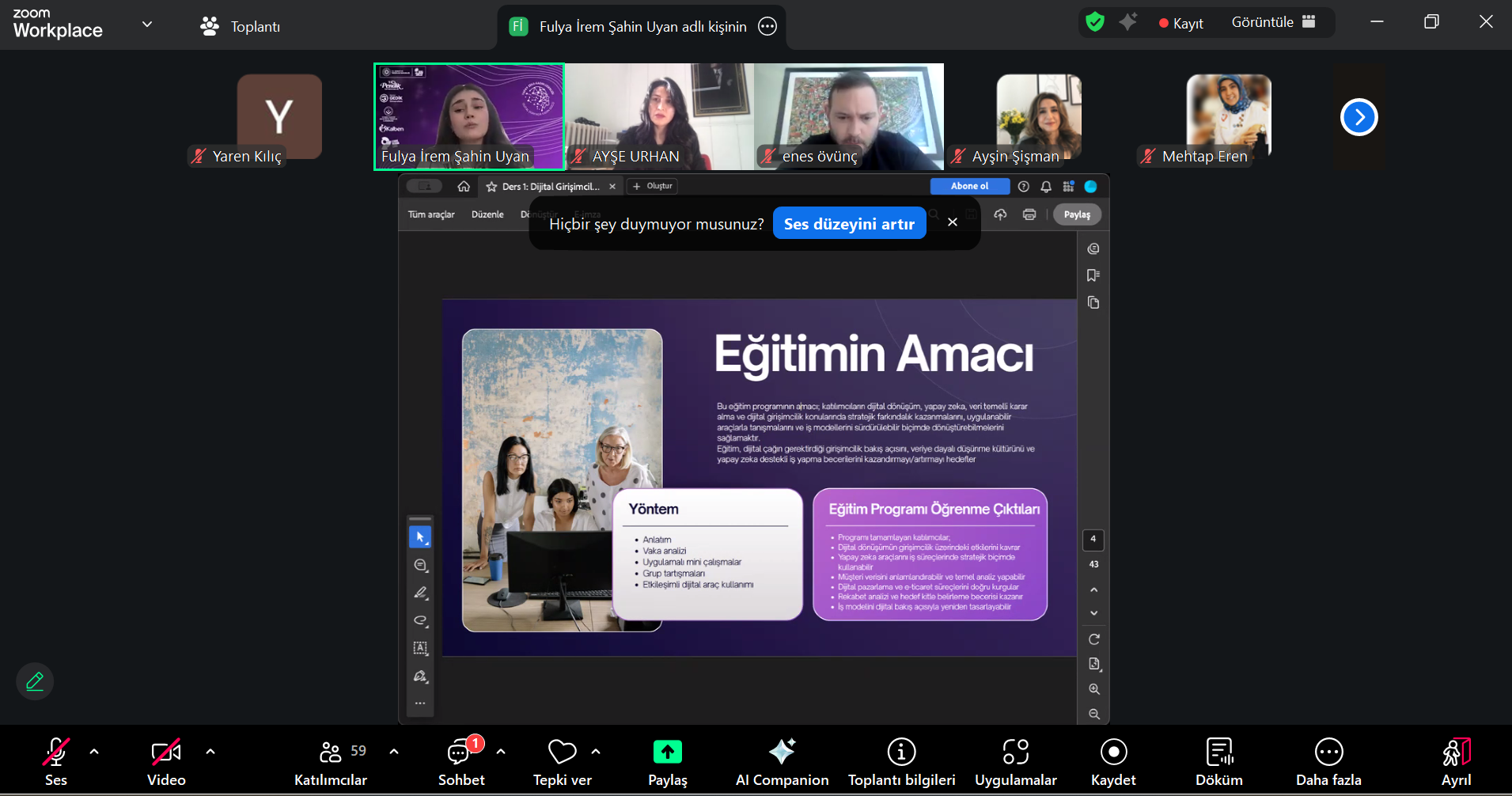
Task: Click the AI sparkle icon in title bar
Action: click(1128, 22)
